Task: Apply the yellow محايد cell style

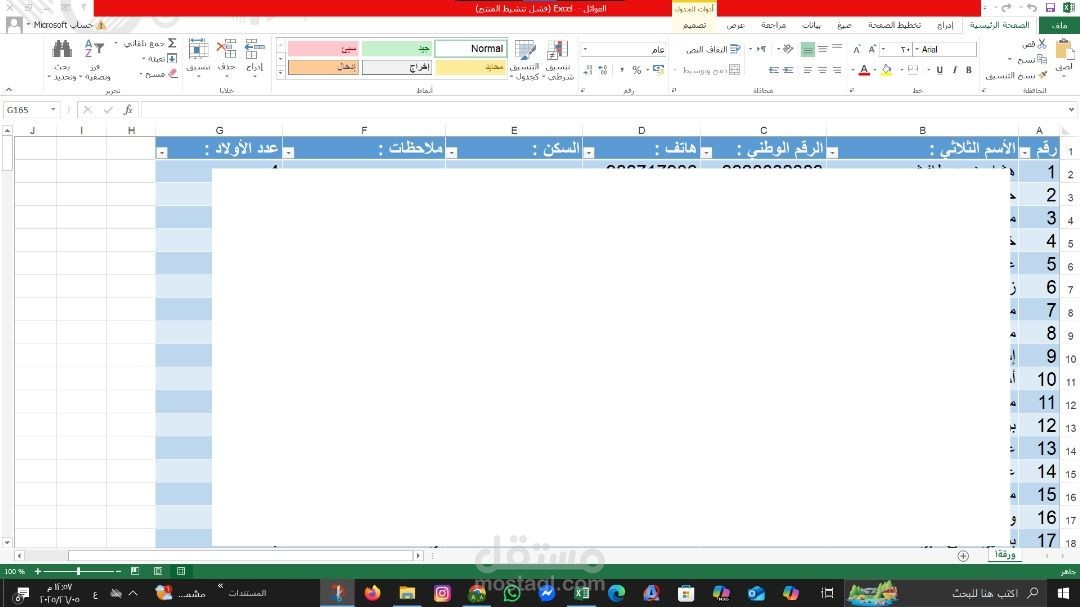Action: click(x=471, y=68)
